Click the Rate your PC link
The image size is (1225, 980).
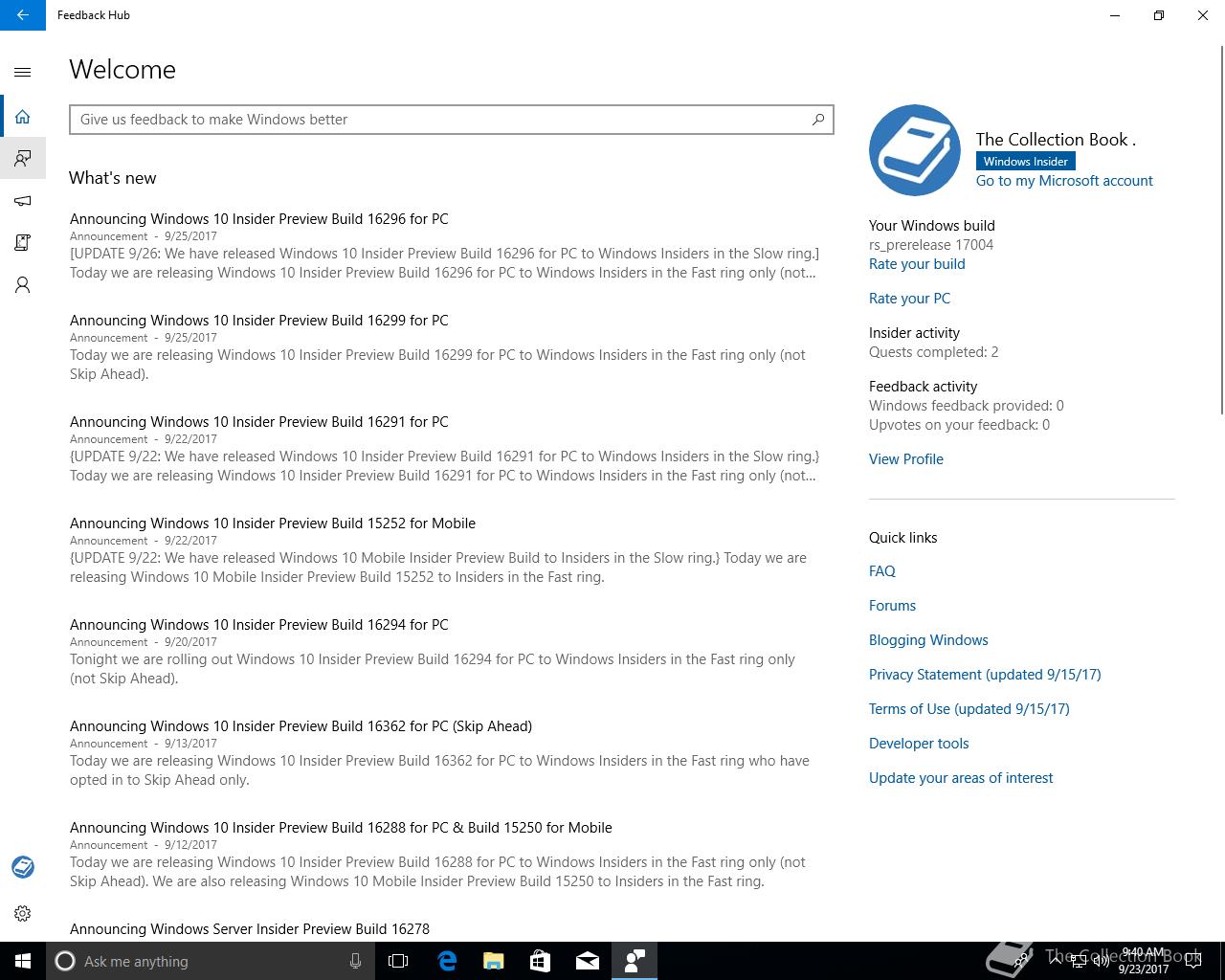909,299
